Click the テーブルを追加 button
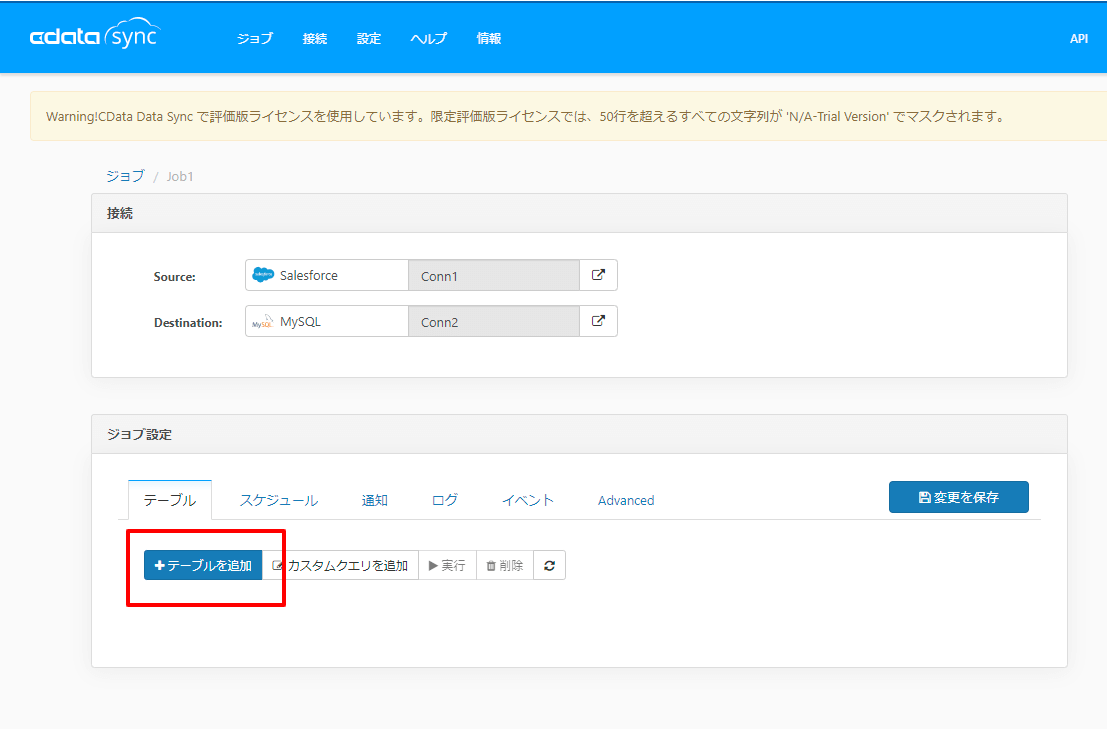The height and width of the screenshot is (730, 1108). click(203, 565)
